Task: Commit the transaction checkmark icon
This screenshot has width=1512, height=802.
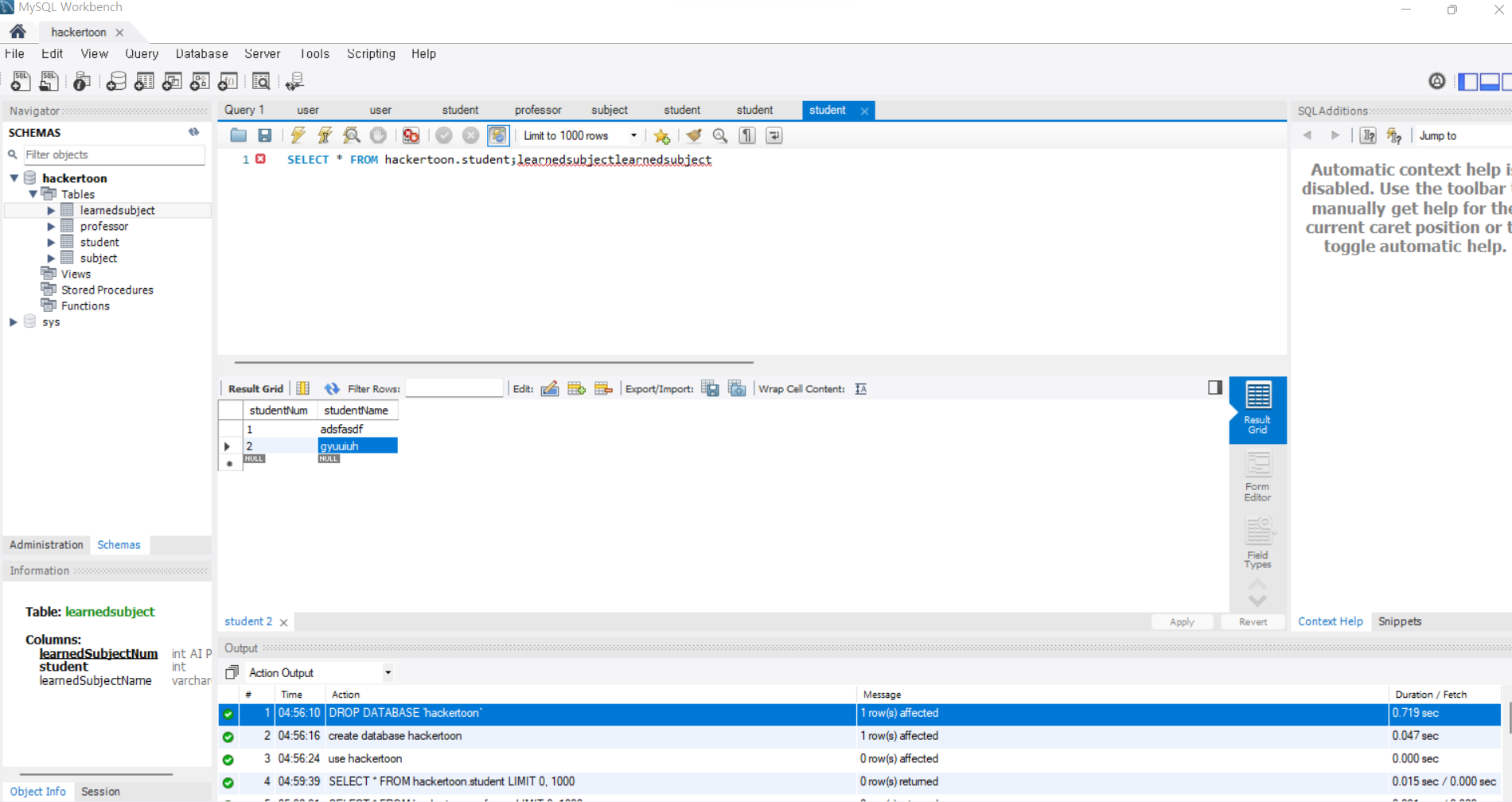Action: (444, 135)
